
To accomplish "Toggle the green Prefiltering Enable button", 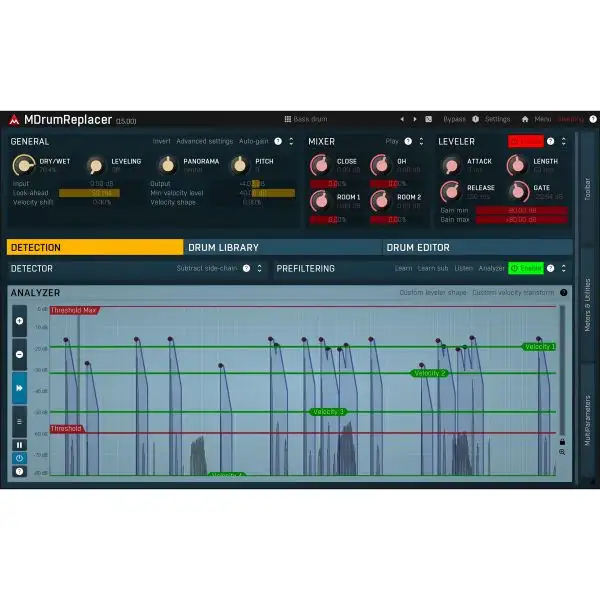I will tap(526, 268).
